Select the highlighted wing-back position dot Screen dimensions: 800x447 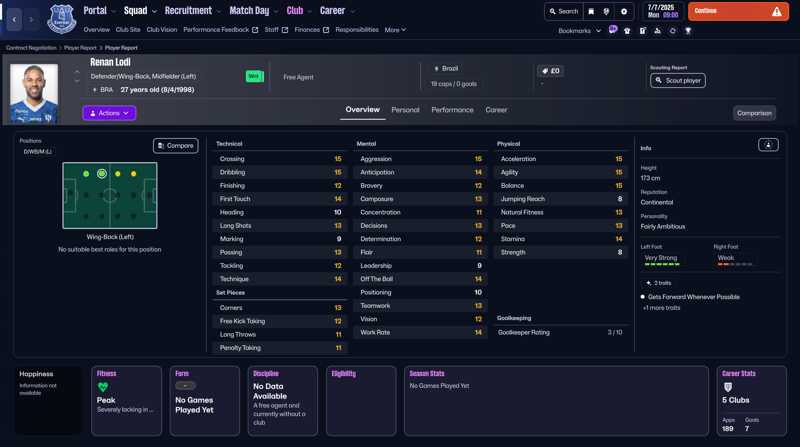coord(101,174)
